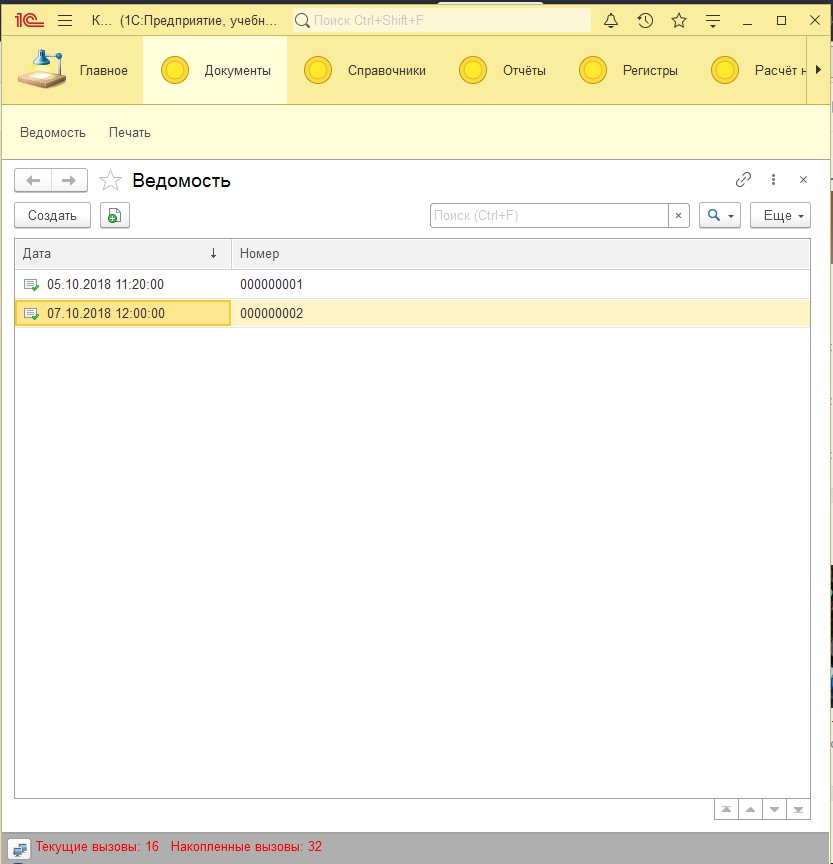Image resolution: width=833 pixels, height=864 pixels.
Task: Click posted document icon for 05.10.2018
Action: point(31,285)
